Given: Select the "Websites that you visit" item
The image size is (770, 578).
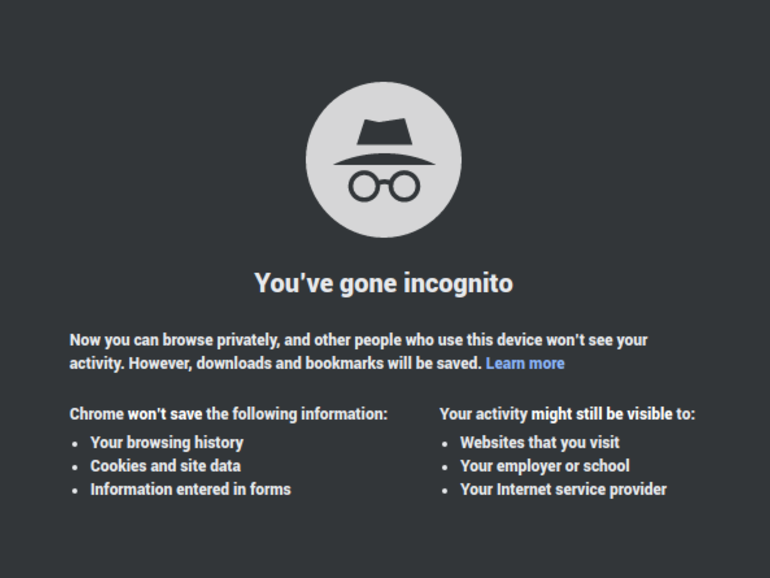Looking at the screenshot, I should [540, 442].
